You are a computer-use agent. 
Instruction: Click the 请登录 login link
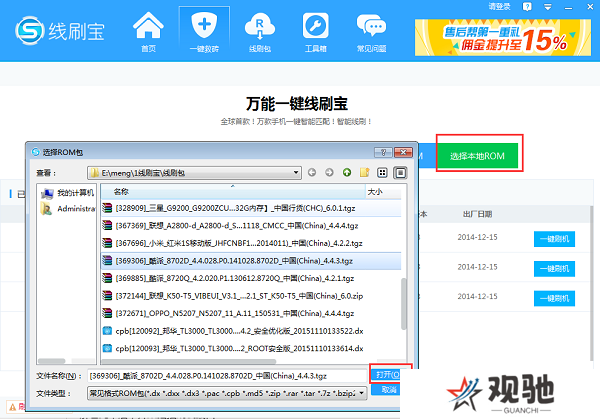(x=499, y=7)
